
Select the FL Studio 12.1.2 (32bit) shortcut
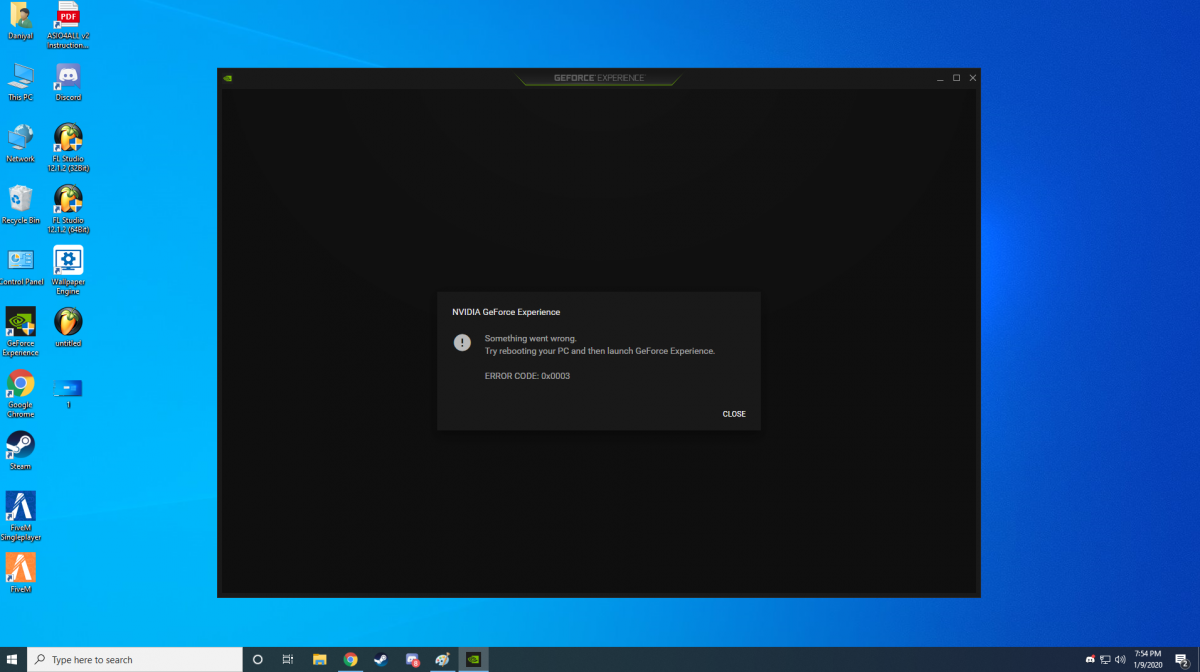point(68,148)
